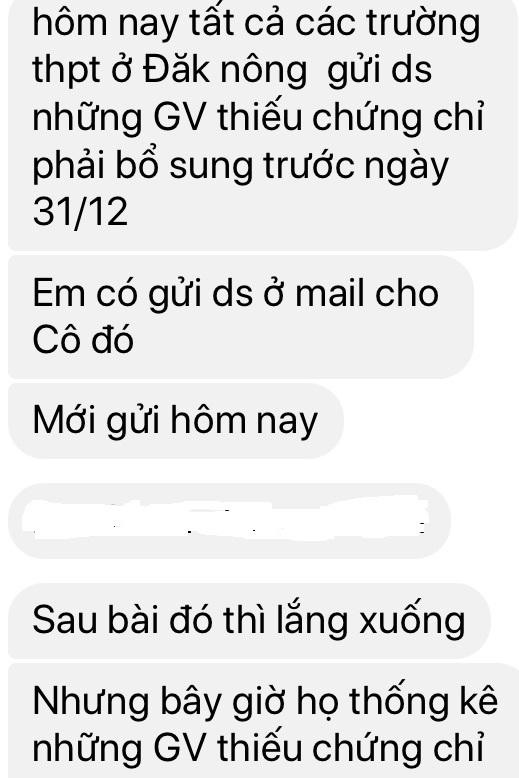Open the redacted white message bubble
The image size is (519, 778).
click(x=229, y=520)
